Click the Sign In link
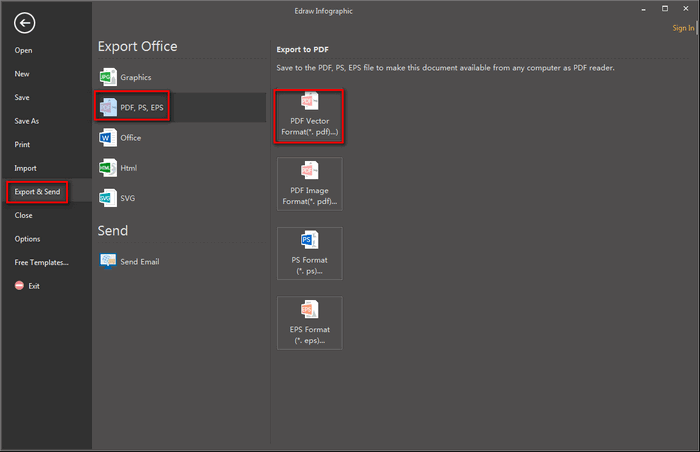The height and width of the screenshot is (452, 700). click(683, 28)
